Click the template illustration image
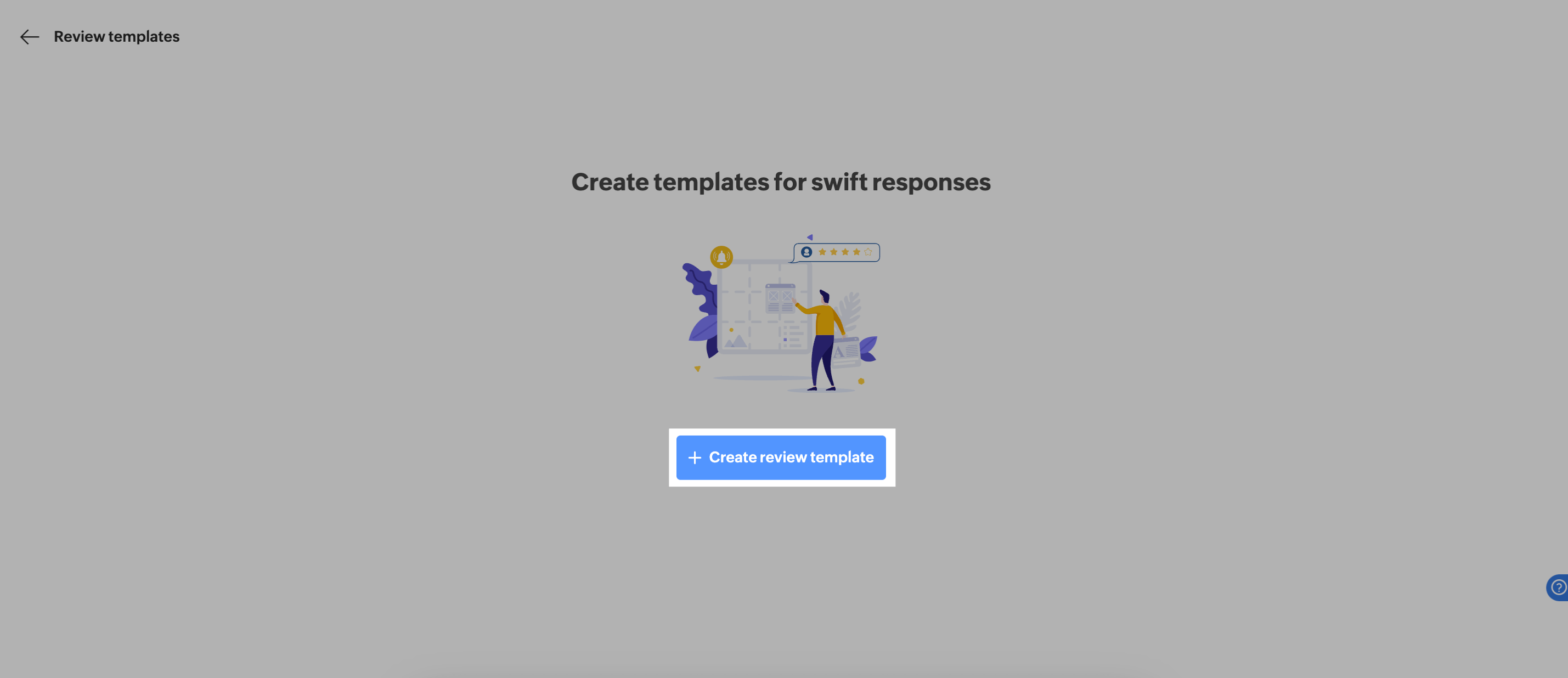Viewport: 1568px width, 678px height. pos(781,313)
